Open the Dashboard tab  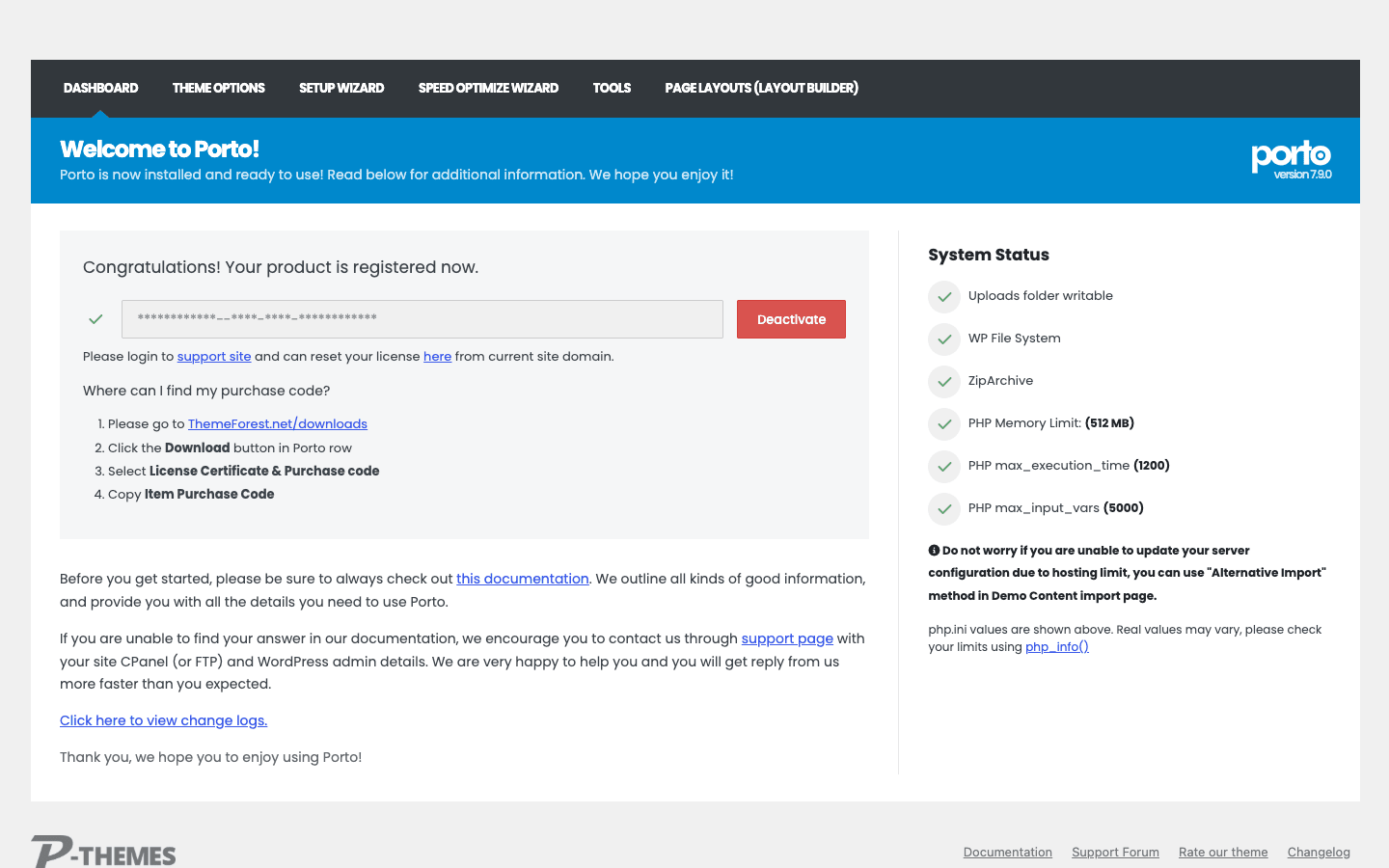pyautogui.click(x=100, y=88)
